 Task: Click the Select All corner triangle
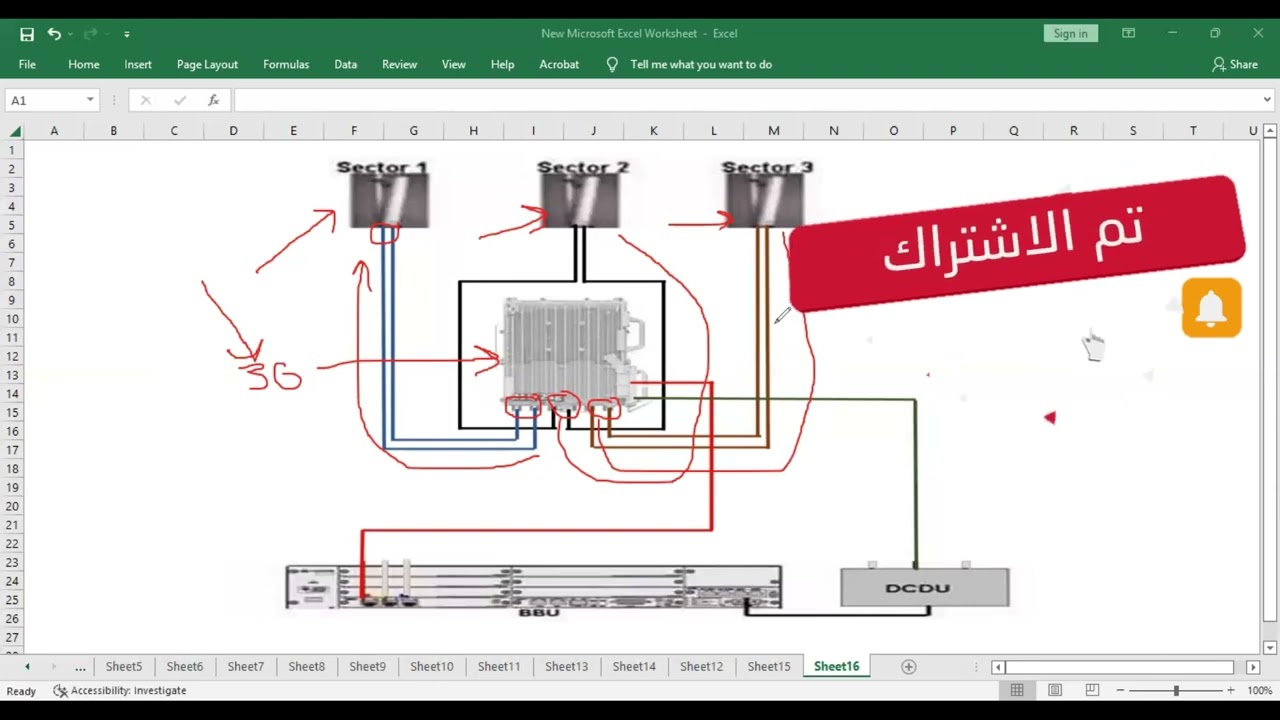(x=14, y=131)
